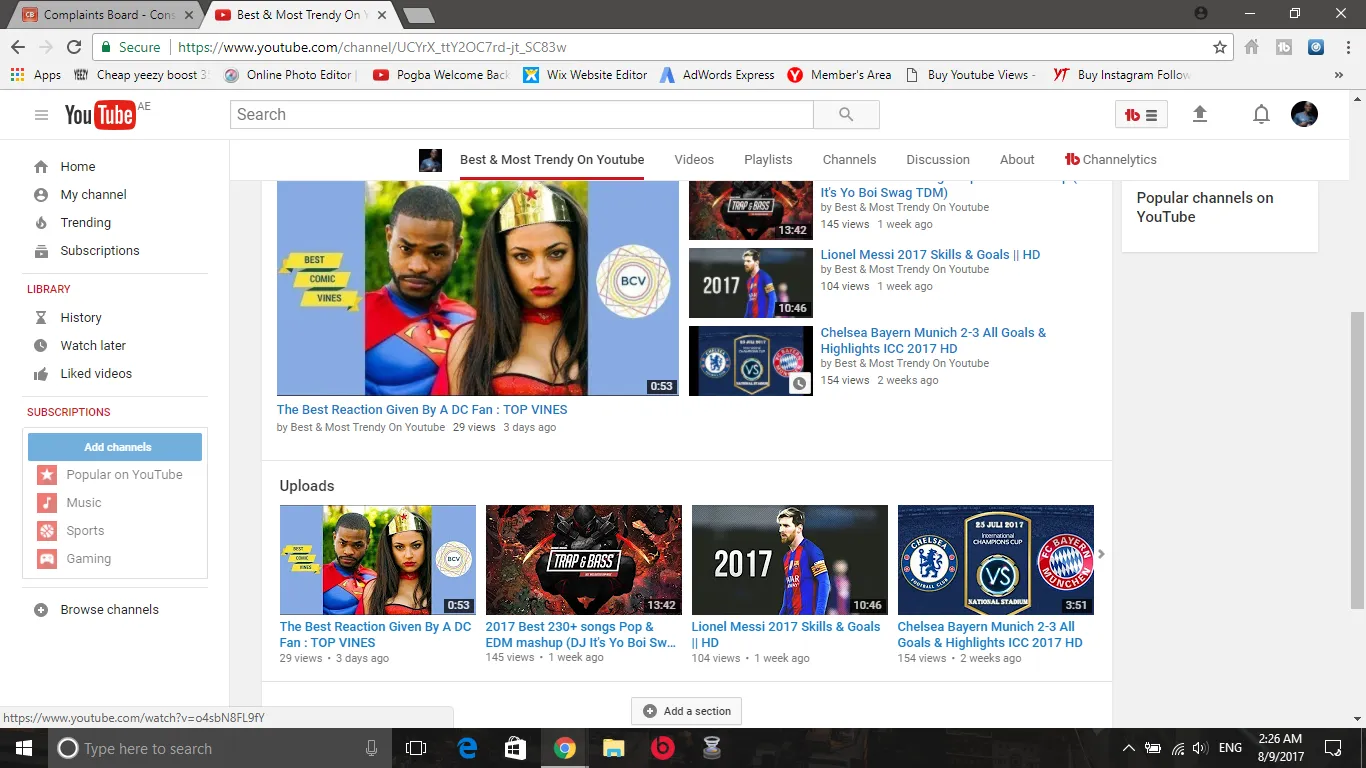This screenshot has width=1366, height=768.
Task: Open the Playlists tab
Action: pos(768,160)
